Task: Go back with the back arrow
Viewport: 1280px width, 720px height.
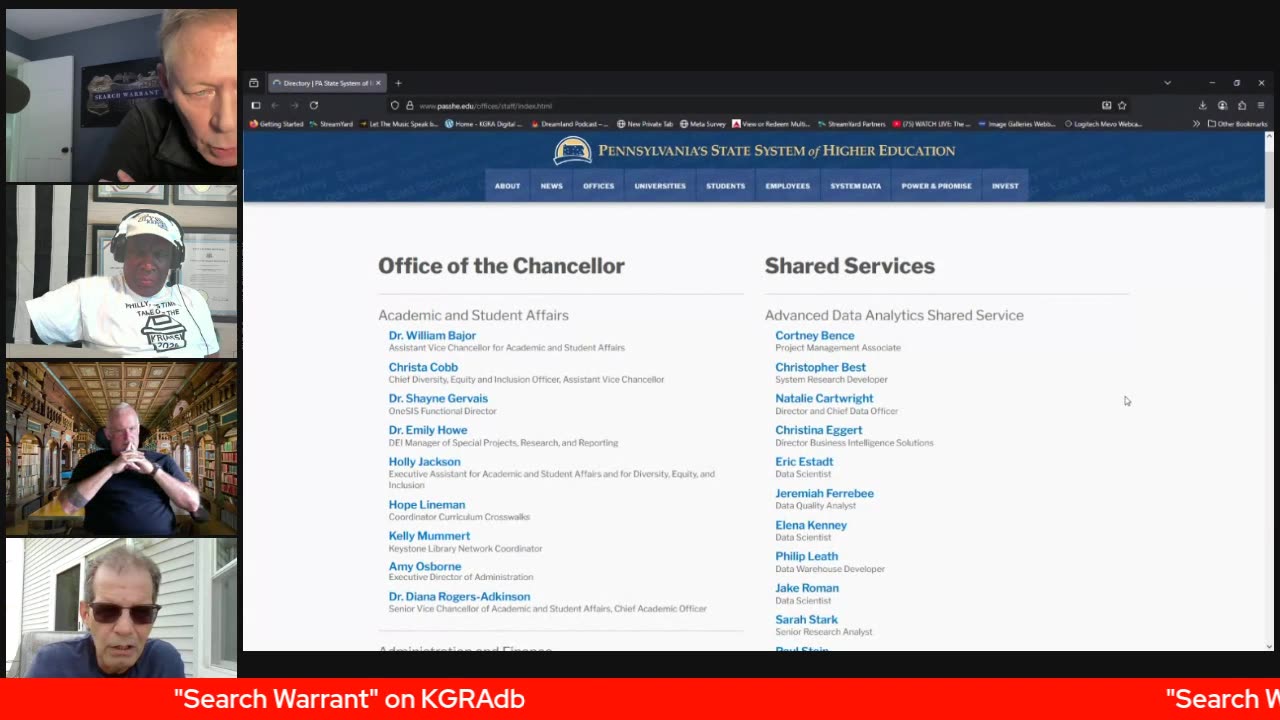Action: click(x=275, y=105)
